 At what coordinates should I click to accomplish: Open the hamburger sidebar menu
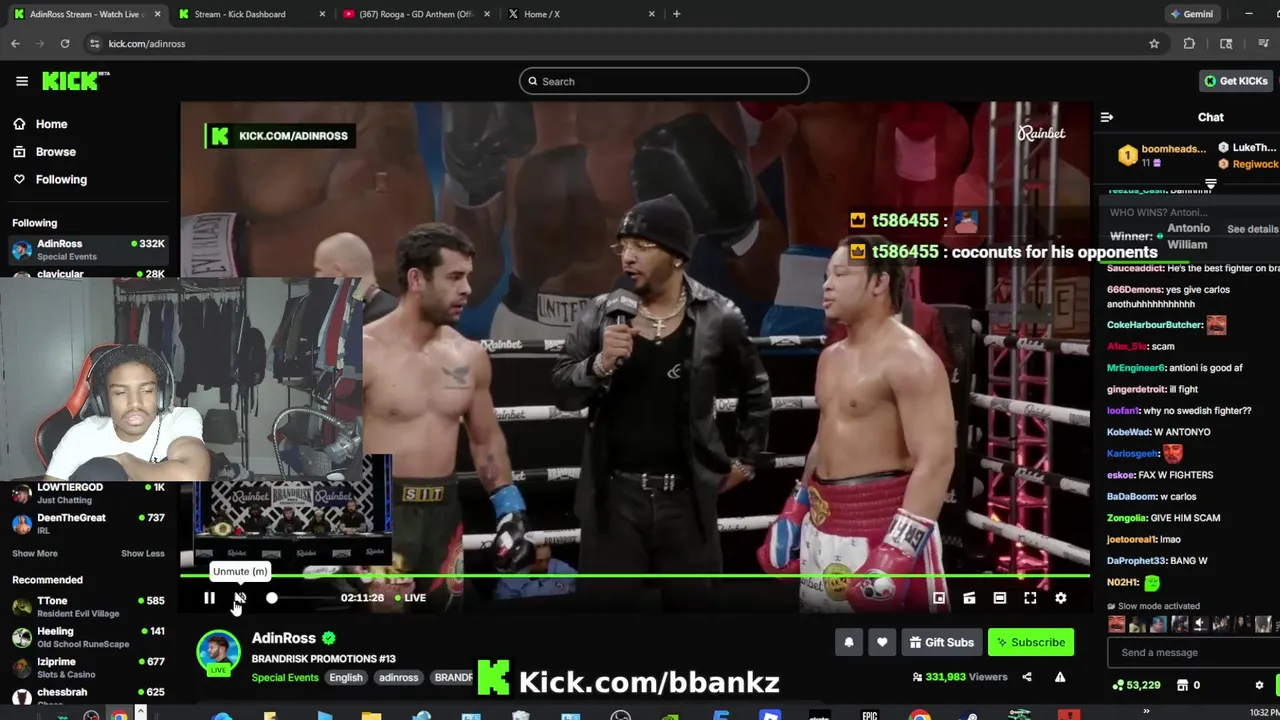[22, 81]
